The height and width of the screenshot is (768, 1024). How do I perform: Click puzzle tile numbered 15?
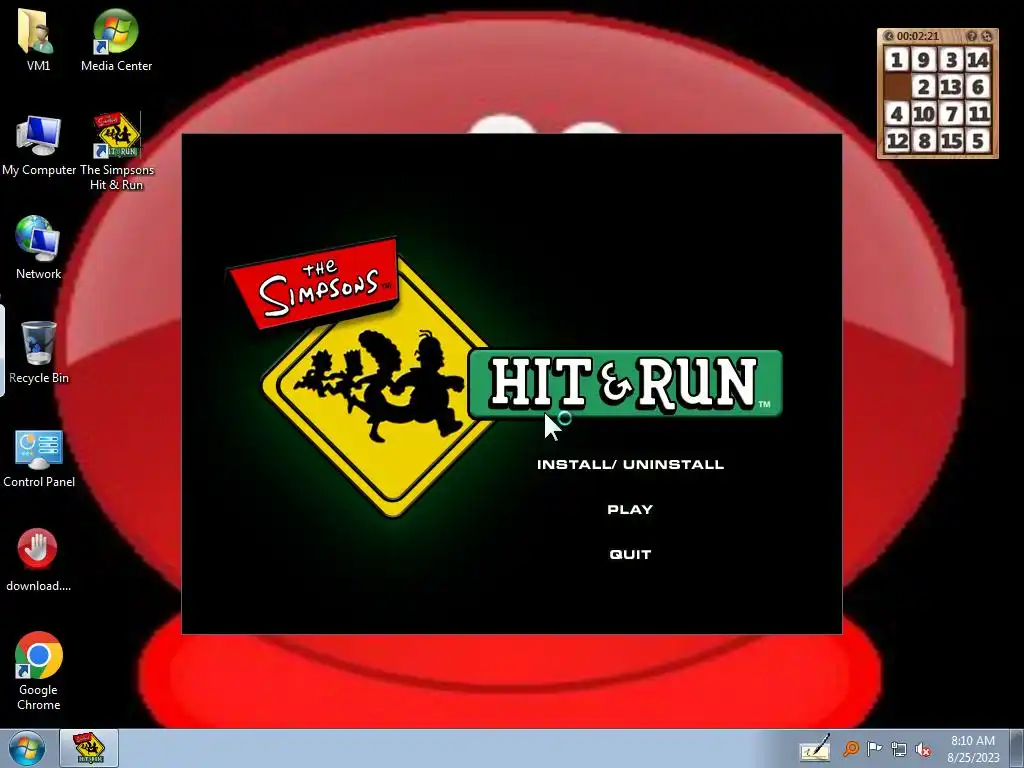(952, 141)
